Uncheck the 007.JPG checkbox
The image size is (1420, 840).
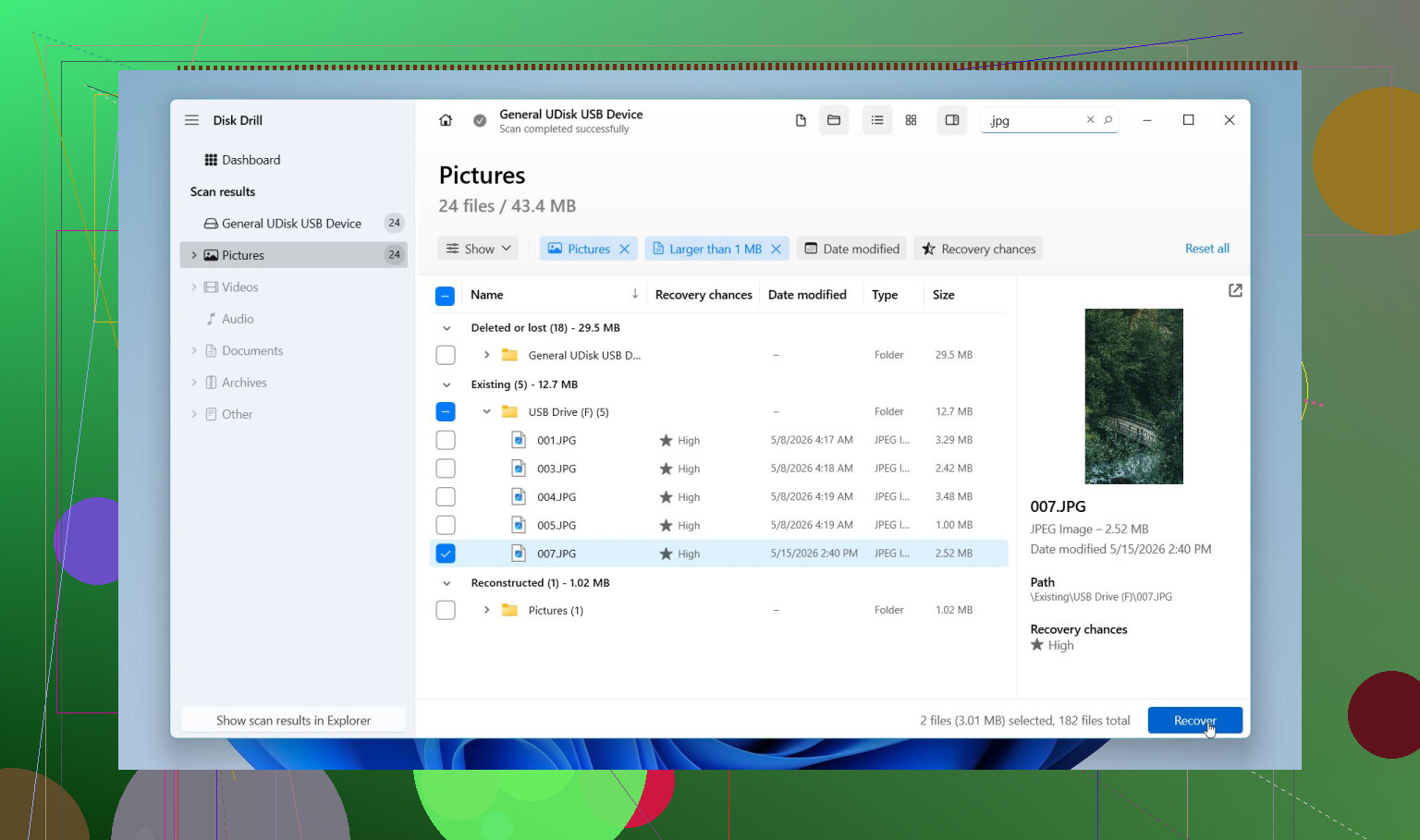446,554
